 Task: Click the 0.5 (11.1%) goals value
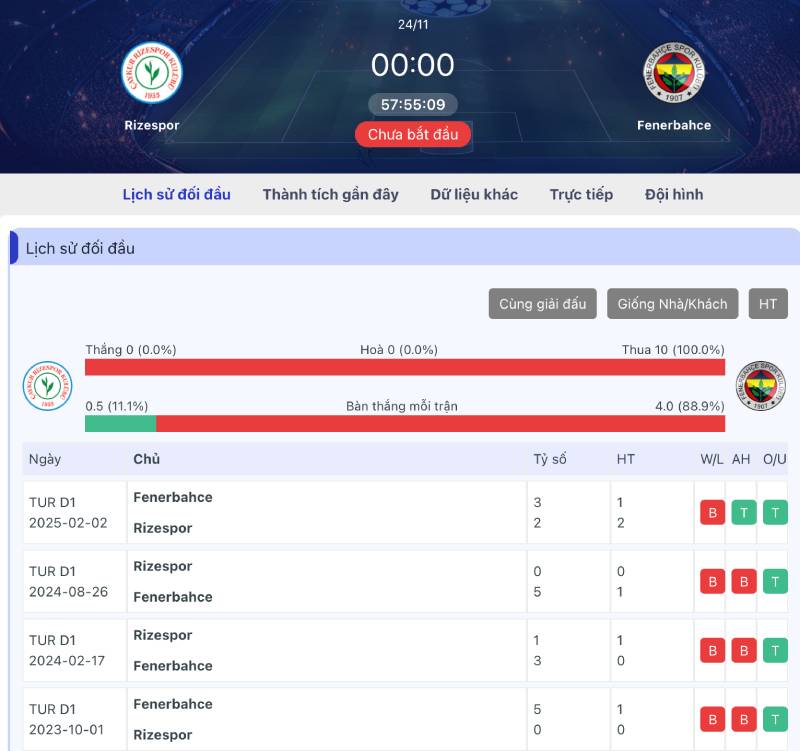point(116,406)
